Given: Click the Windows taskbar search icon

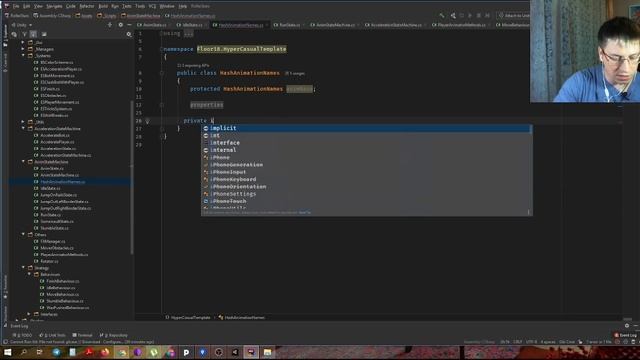Looking at the screenshot, I should tap(23, 352).
